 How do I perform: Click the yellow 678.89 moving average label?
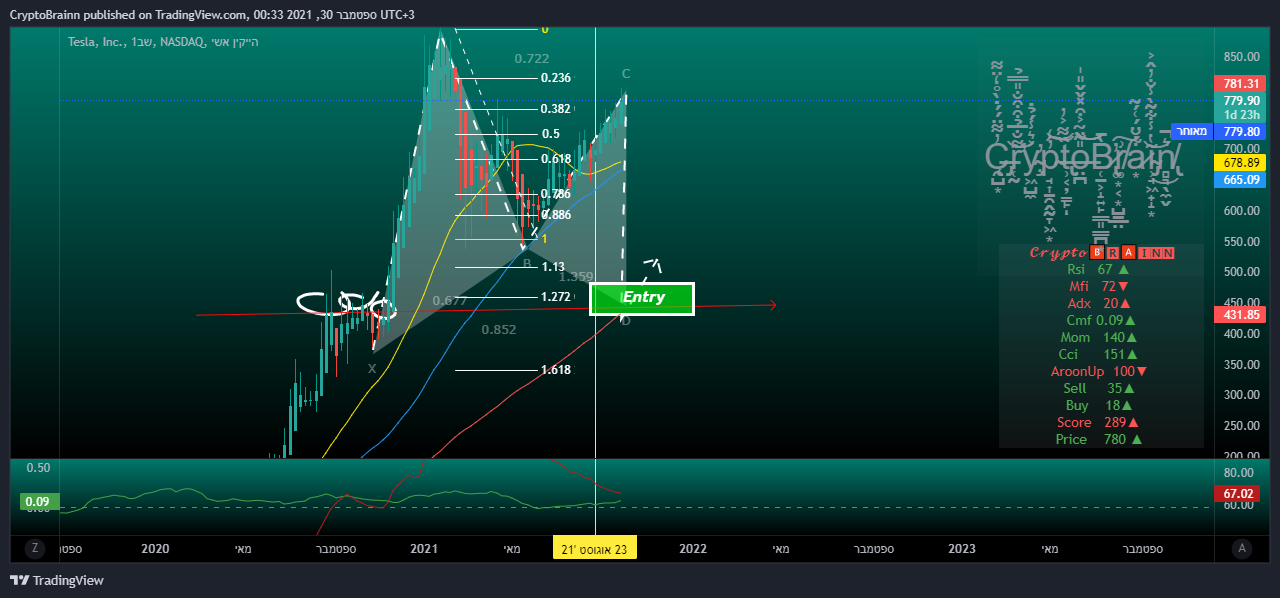click(1240, 162)
